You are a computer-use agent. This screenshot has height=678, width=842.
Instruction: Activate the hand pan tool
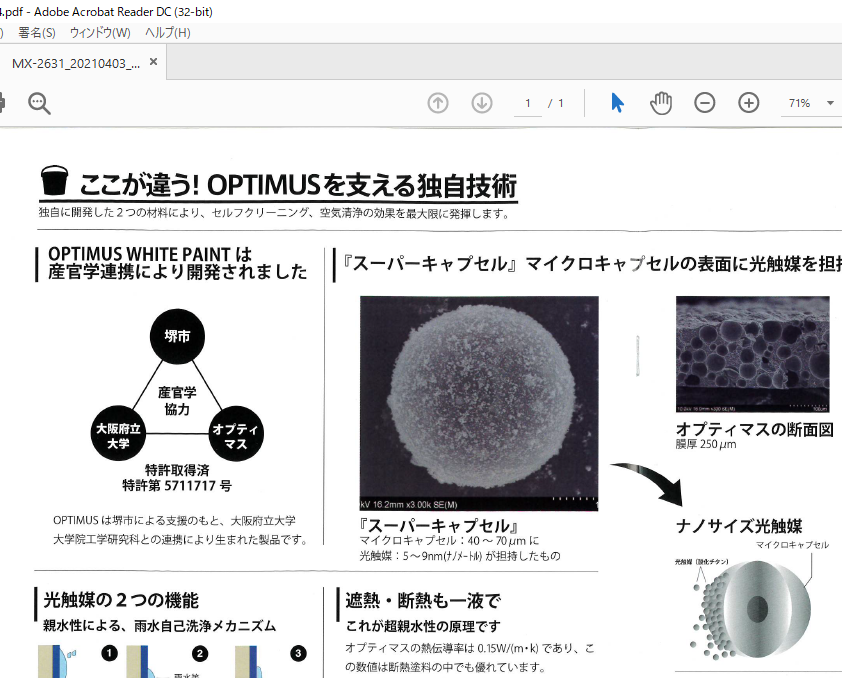(660, 103)
